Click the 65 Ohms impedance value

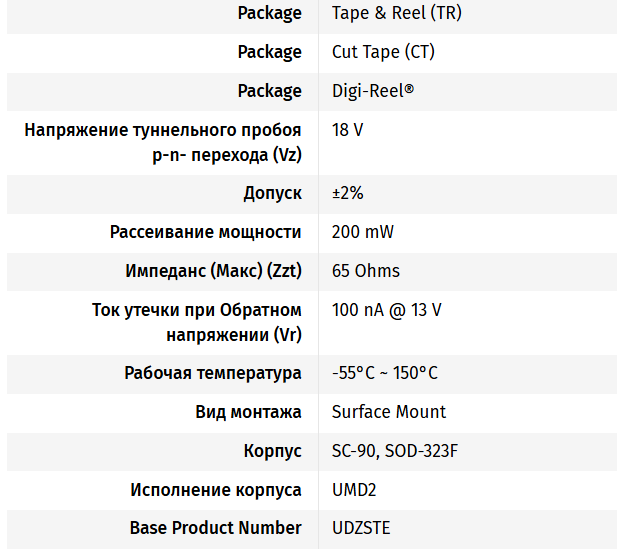[x=365, y=271]
